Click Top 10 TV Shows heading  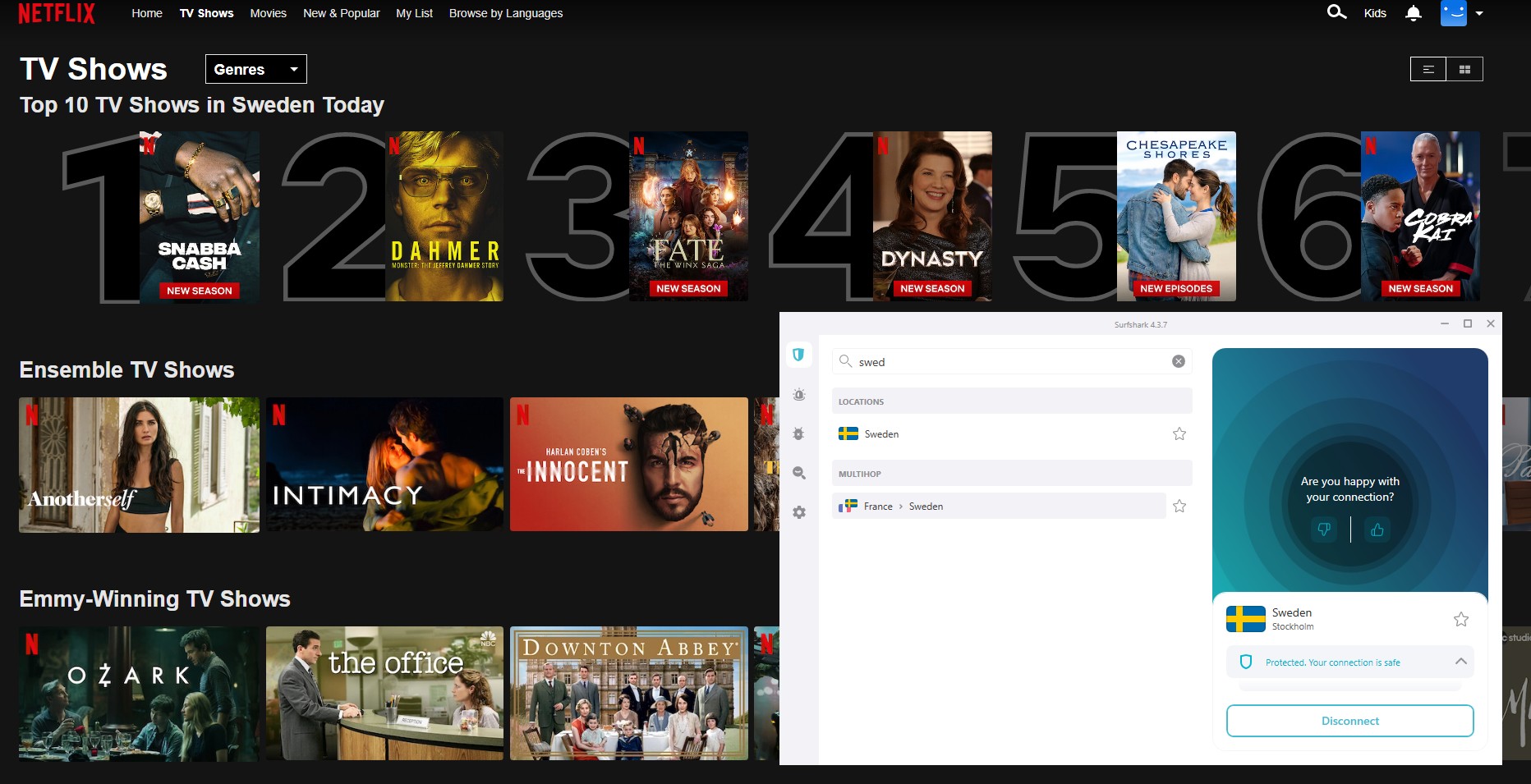[202, 105]
